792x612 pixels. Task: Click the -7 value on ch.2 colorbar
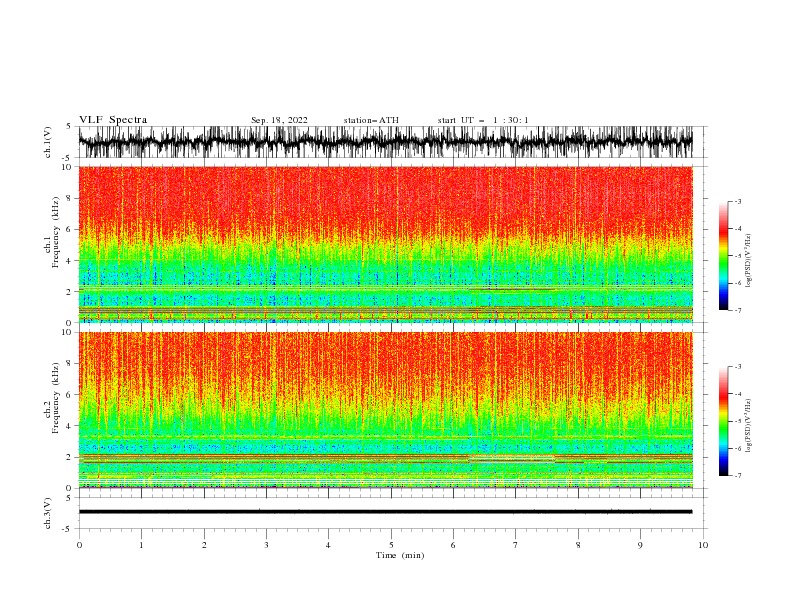tap(738, 475)
